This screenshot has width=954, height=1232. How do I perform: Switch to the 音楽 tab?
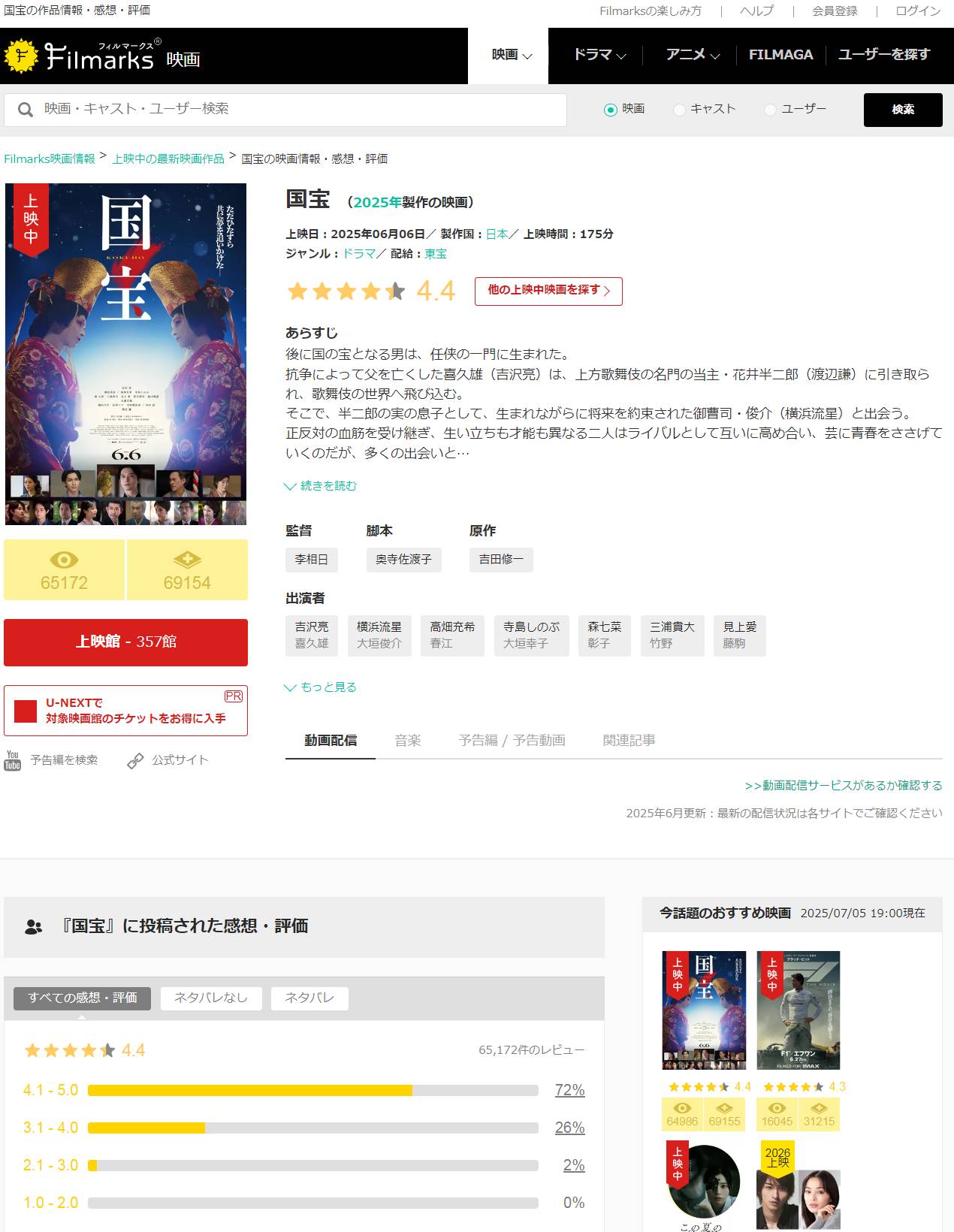408,741
